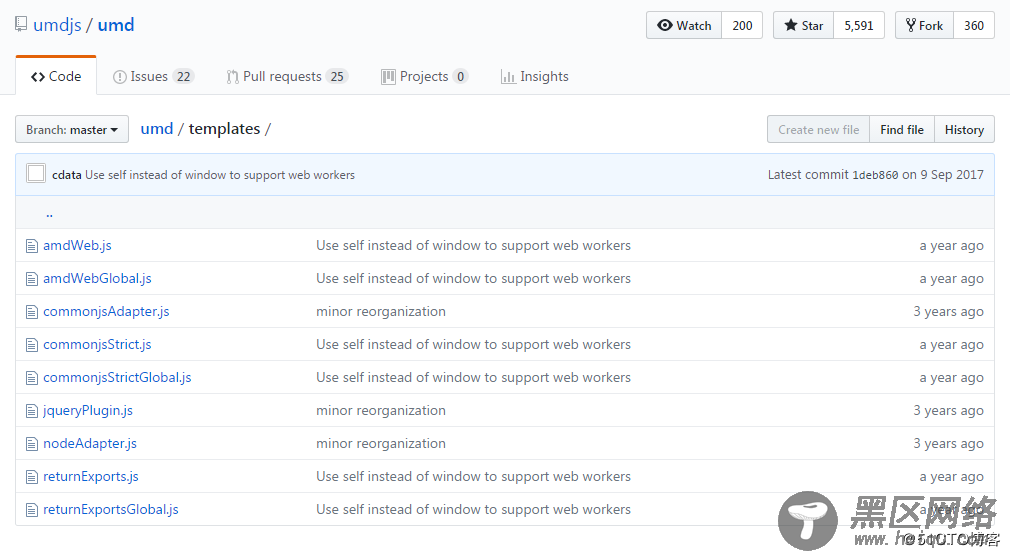
Task: Watch the repository
Action: pos(684,25)
